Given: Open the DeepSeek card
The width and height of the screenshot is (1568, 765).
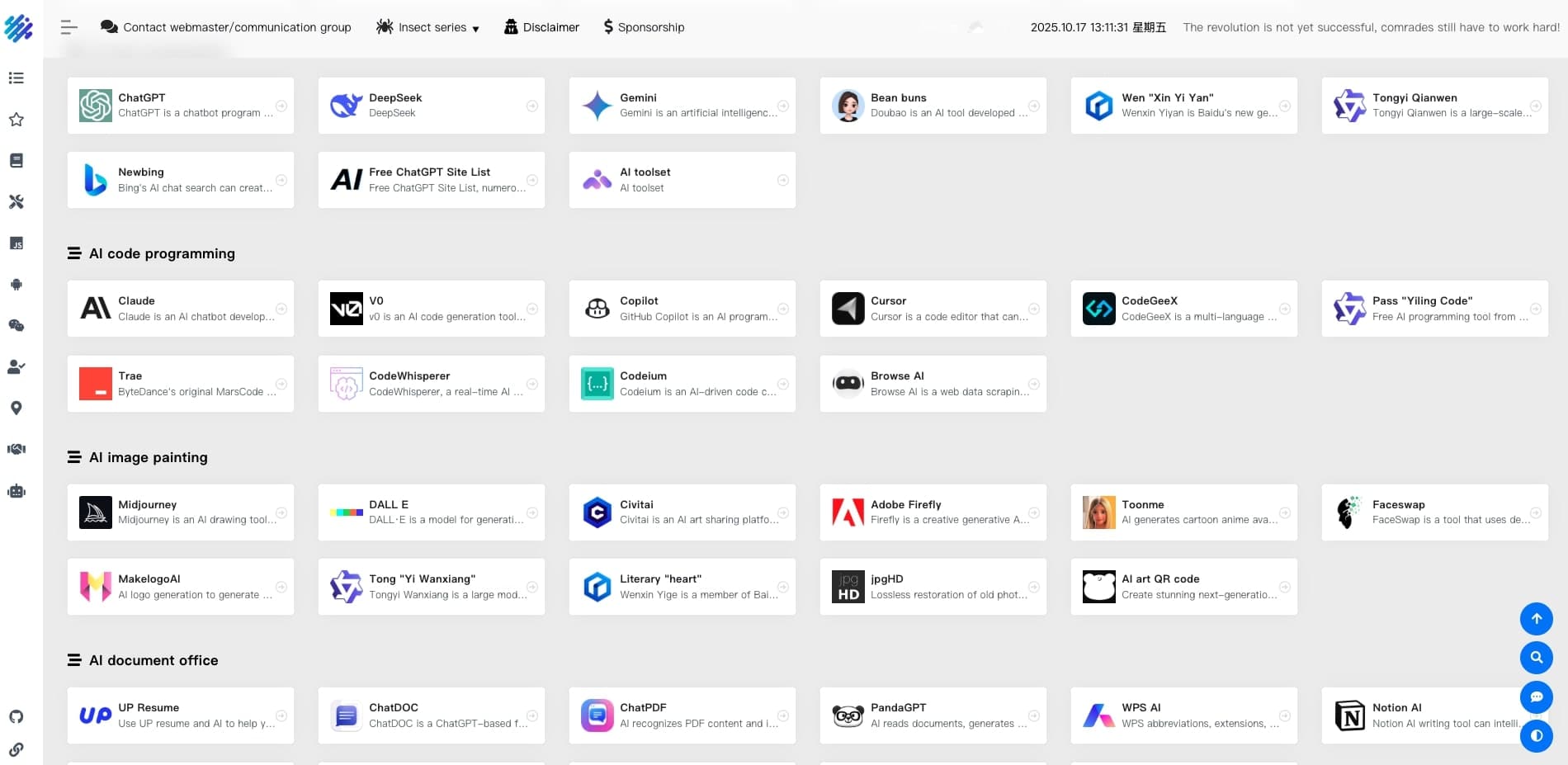Looking at the screenshot, I should click(x=431, y=106).
